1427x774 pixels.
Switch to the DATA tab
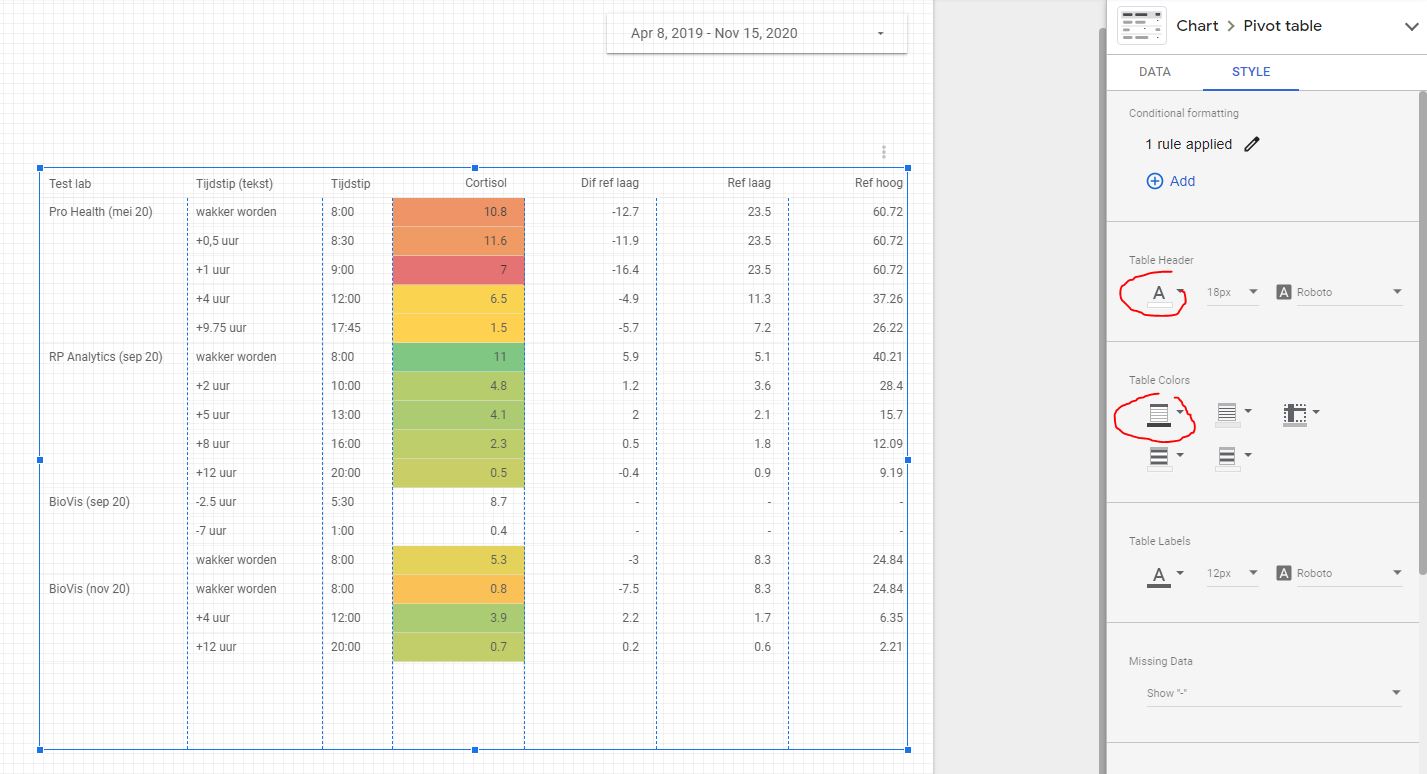1154,71
